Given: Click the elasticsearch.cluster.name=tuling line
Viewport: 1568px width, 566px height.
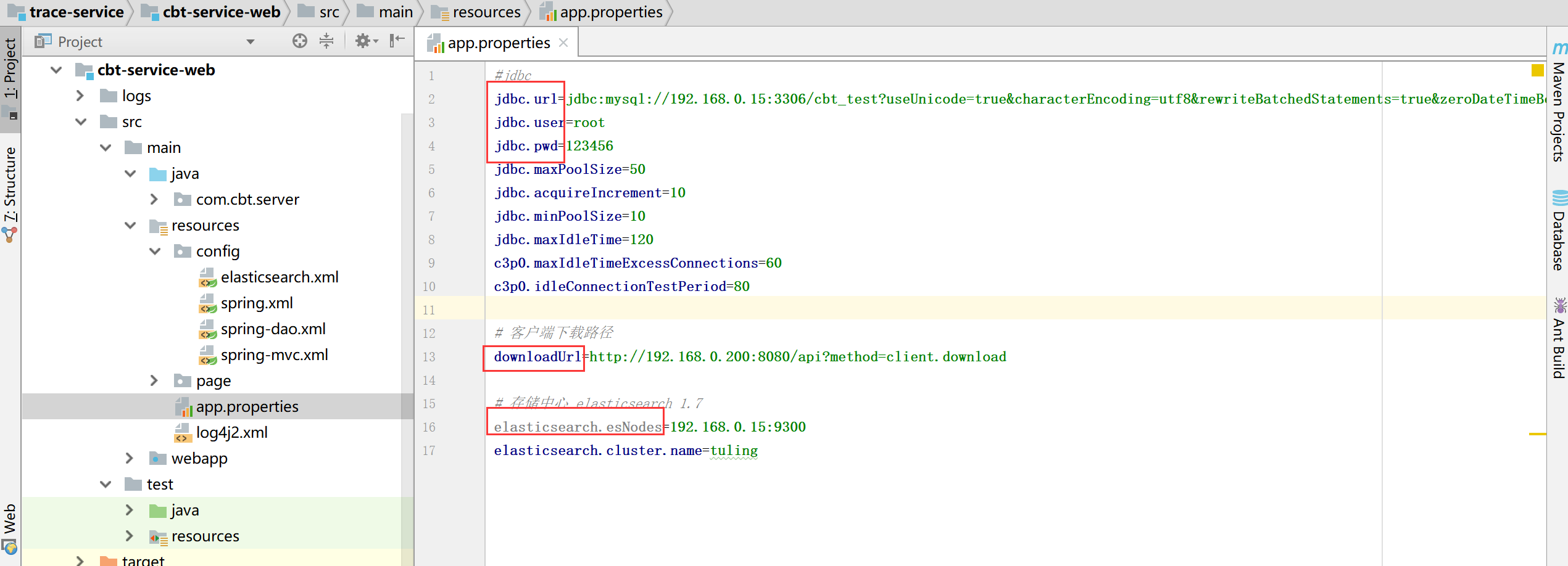Looking at the screenshot, I should click(626, 450).
